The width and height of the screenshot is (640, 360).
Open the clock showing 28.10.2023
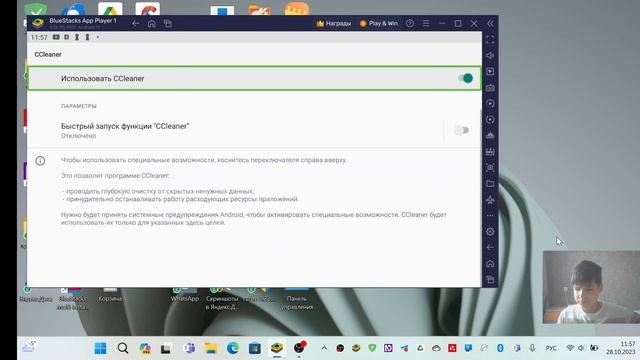[621, 348]
